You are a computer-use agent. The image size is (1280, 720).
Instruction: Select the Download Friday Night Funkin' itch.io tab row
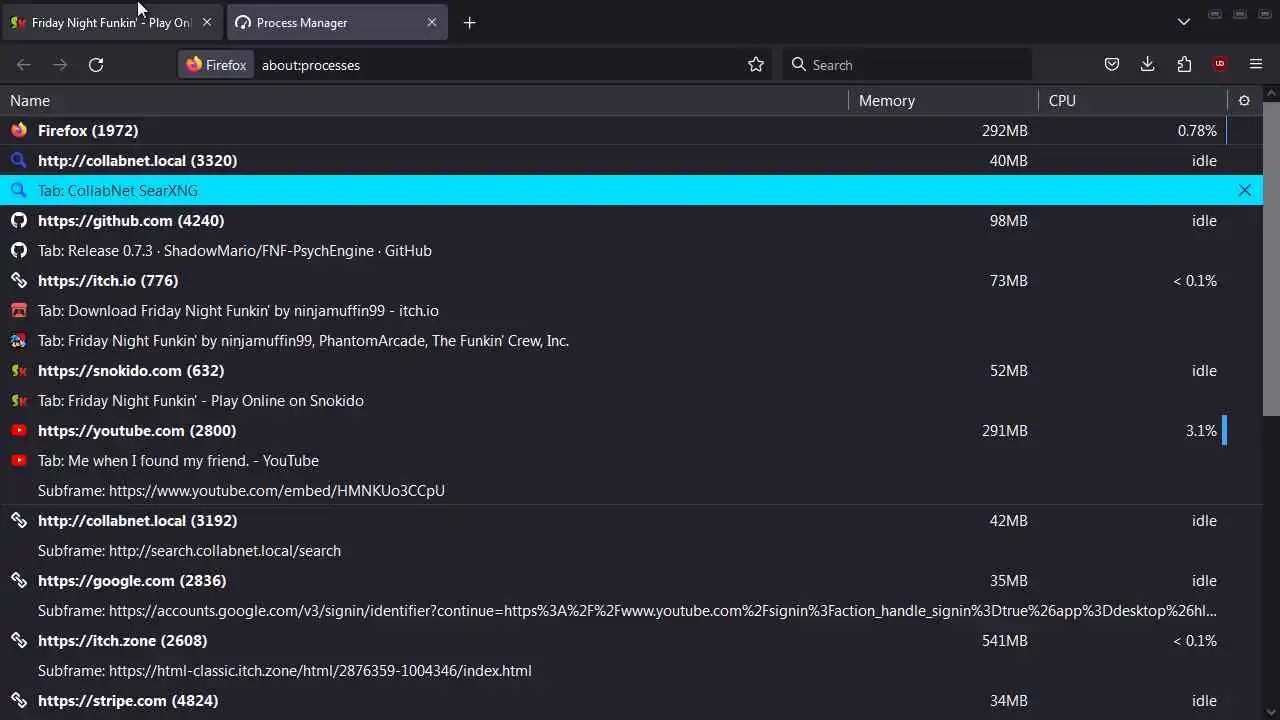[631, 310]
